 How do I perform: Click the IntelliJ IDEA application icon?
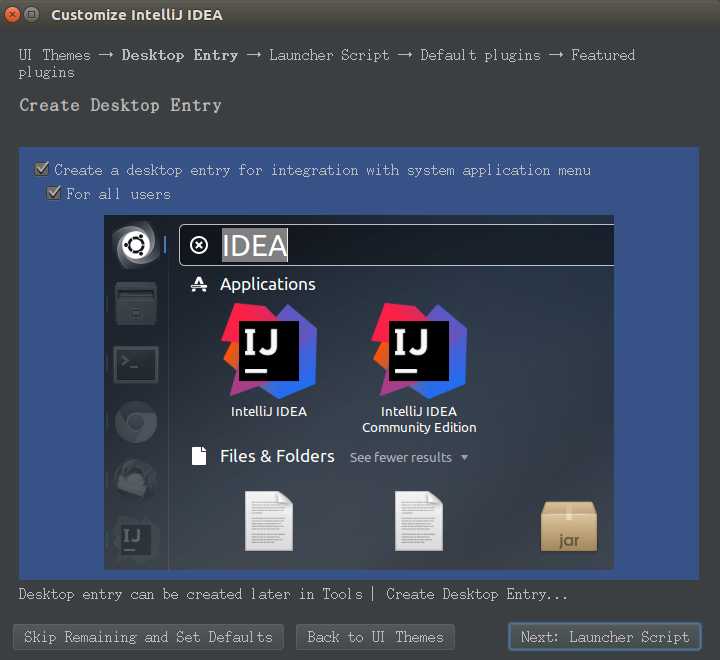point(269,350)
